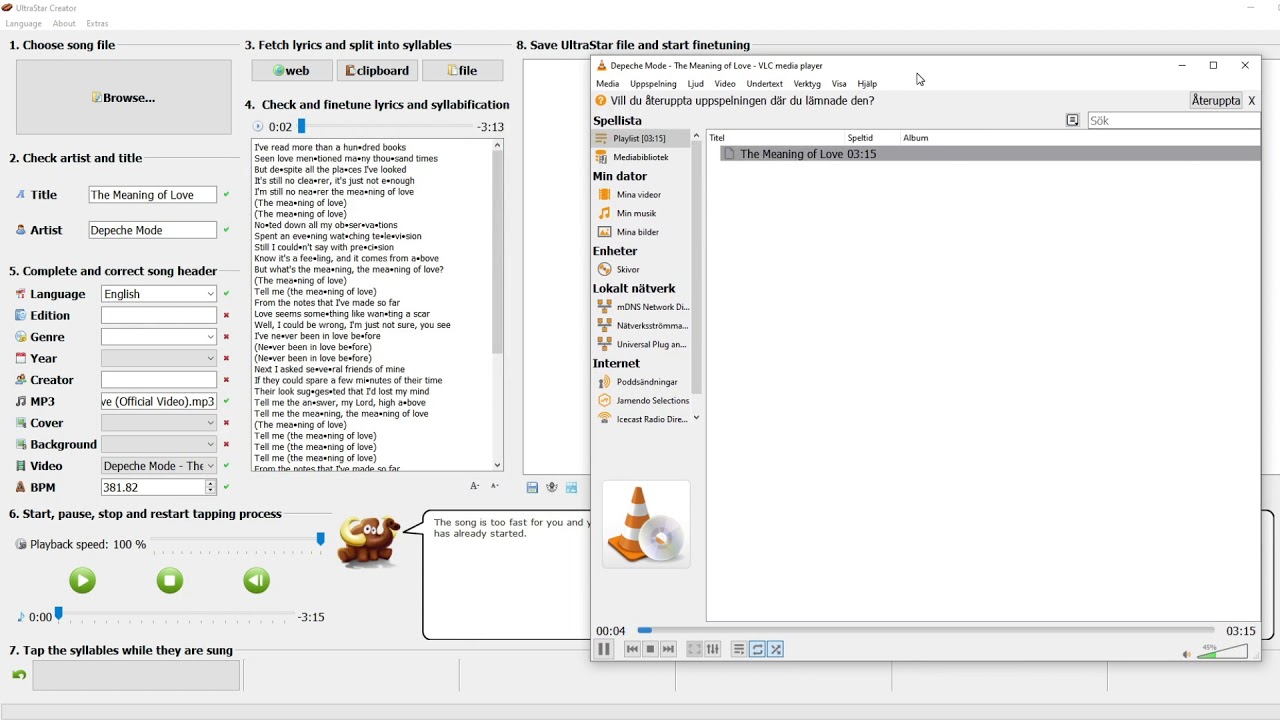Screen dimensions: 1280x720
Task: Select The Meaning of Love playlist row
Action: 990,154
